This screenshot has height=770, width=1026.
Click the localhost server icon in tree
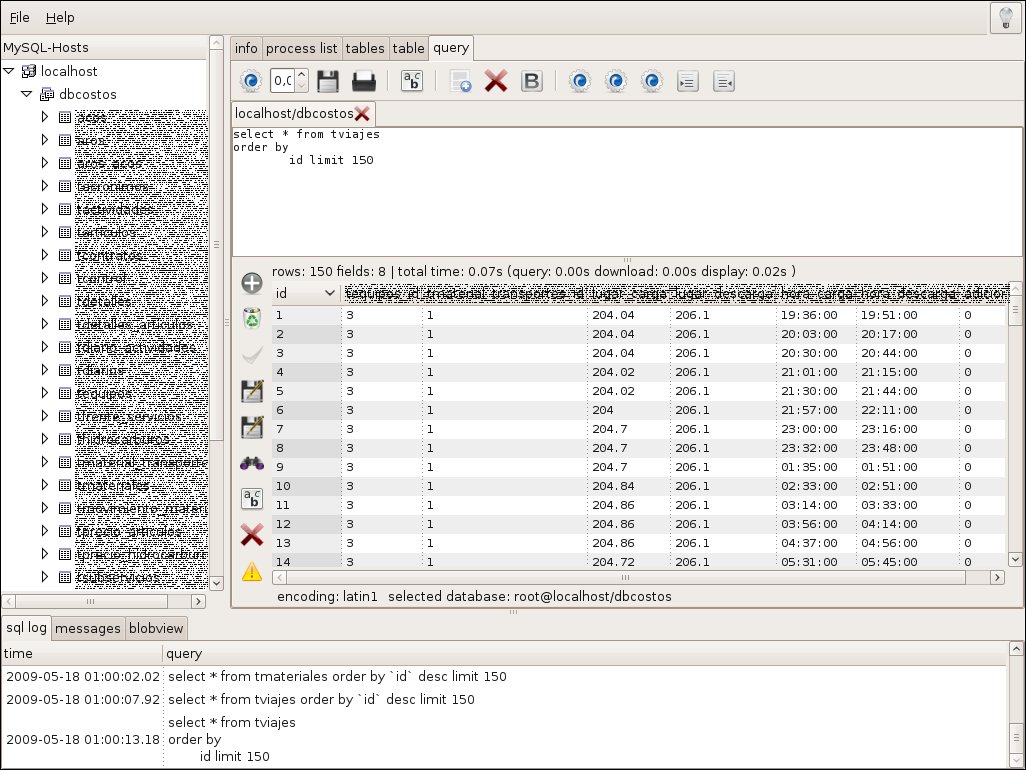[x=29, y=71]
